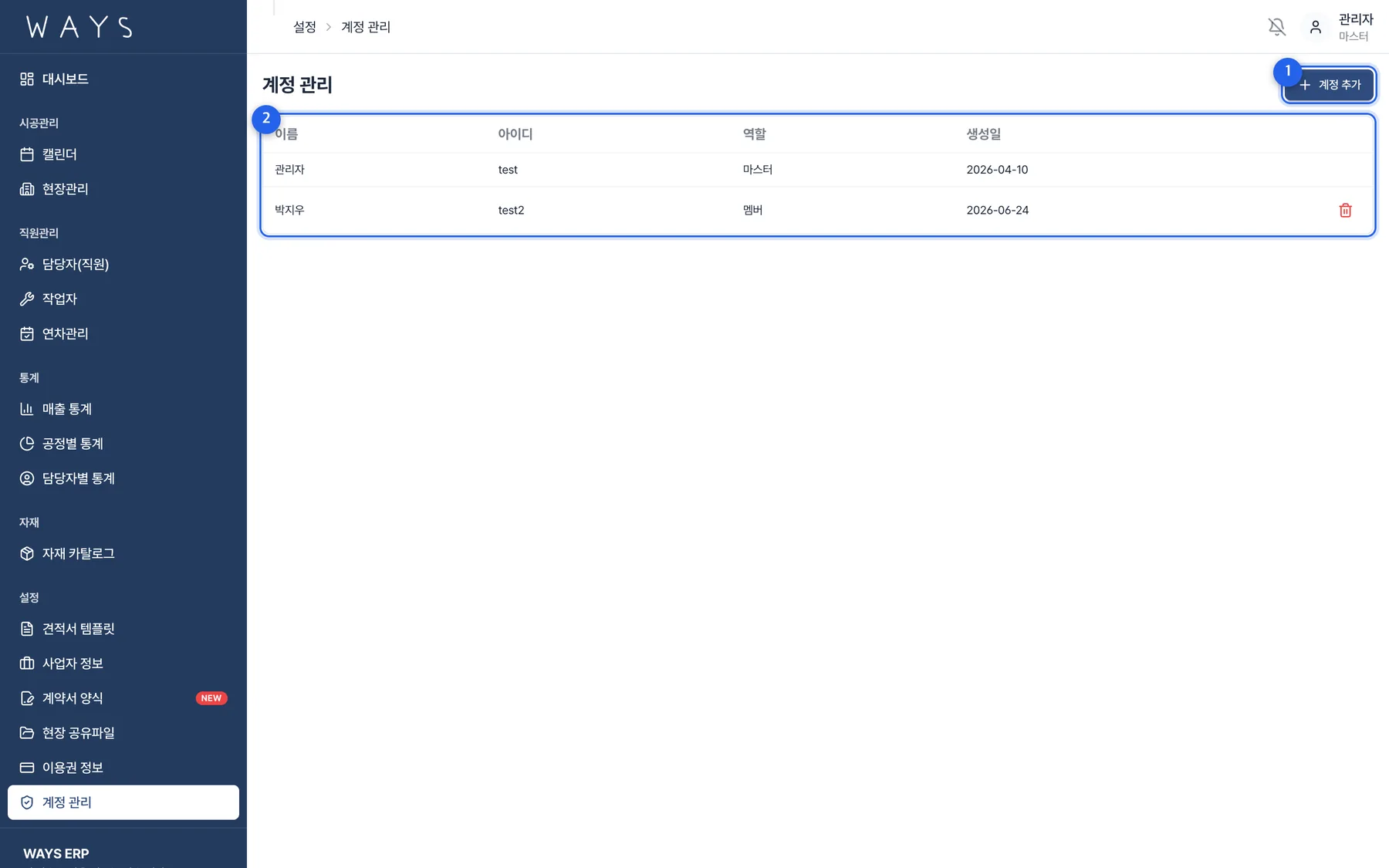Click the muted notification bell icon

pyautogui.click(x=1277, y=27)
